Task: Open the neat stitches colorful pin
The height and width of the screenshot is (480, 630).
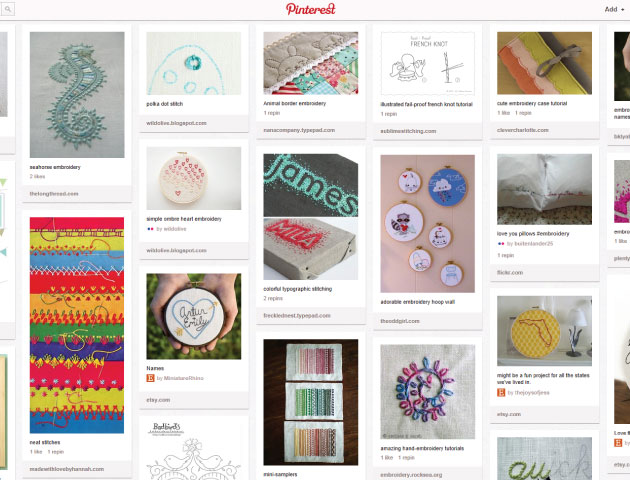Action: tap(77, 325)
